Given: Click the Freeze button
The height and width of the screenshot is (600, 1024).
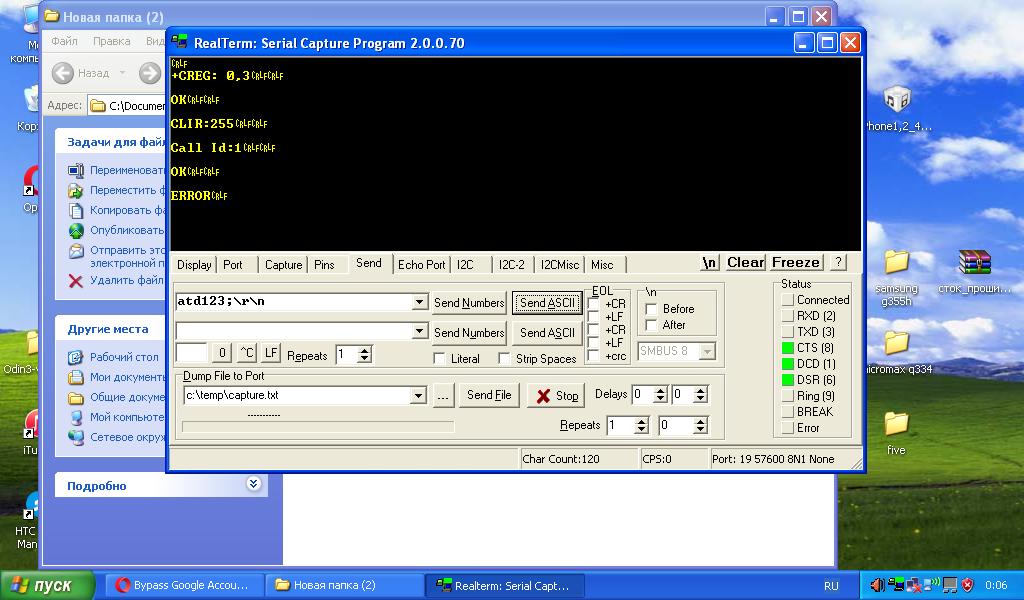Looking at the screenshot, I should [796, 263].
